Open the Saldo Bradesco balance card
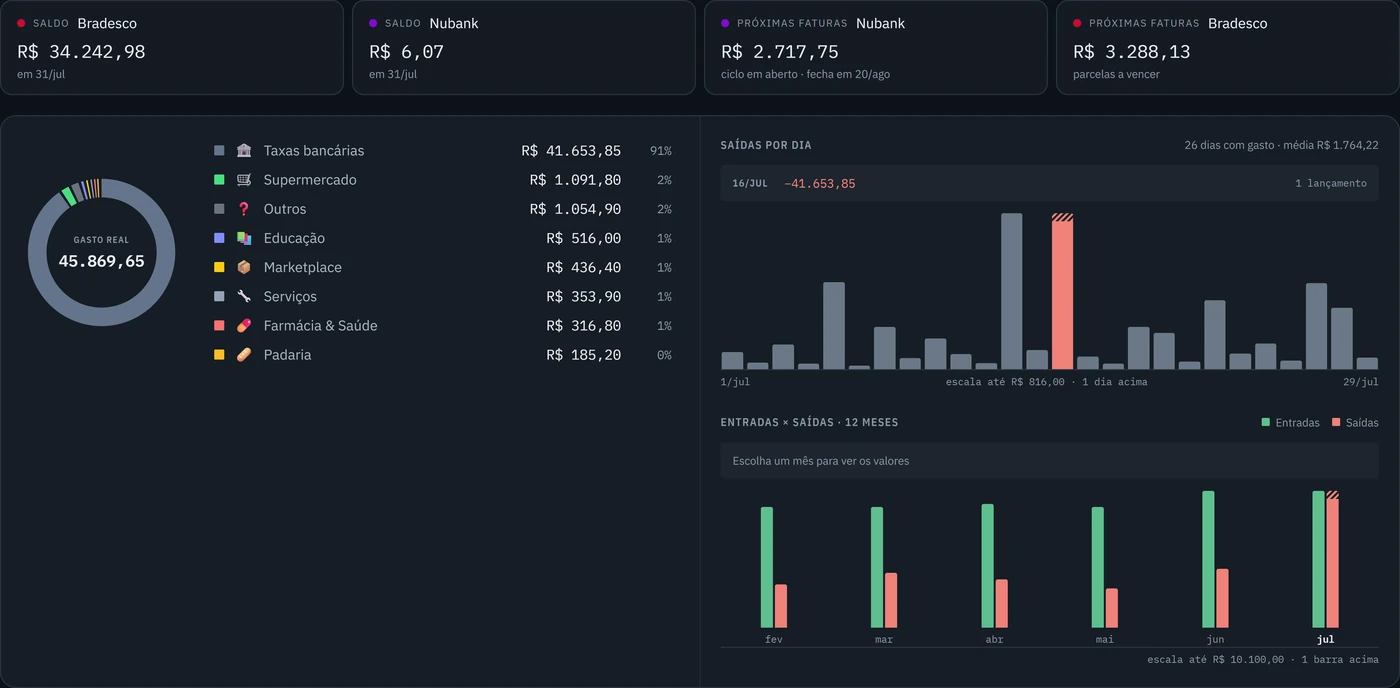The width and height of the screenshot is (1400, 688). 172,47
